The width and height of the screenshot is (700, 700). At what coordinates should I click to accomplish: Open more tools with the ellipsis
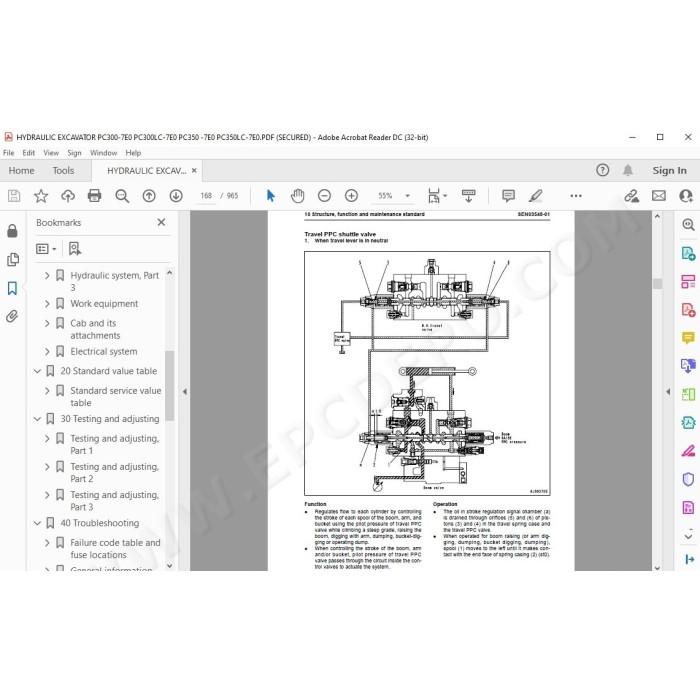pos(576,196)
